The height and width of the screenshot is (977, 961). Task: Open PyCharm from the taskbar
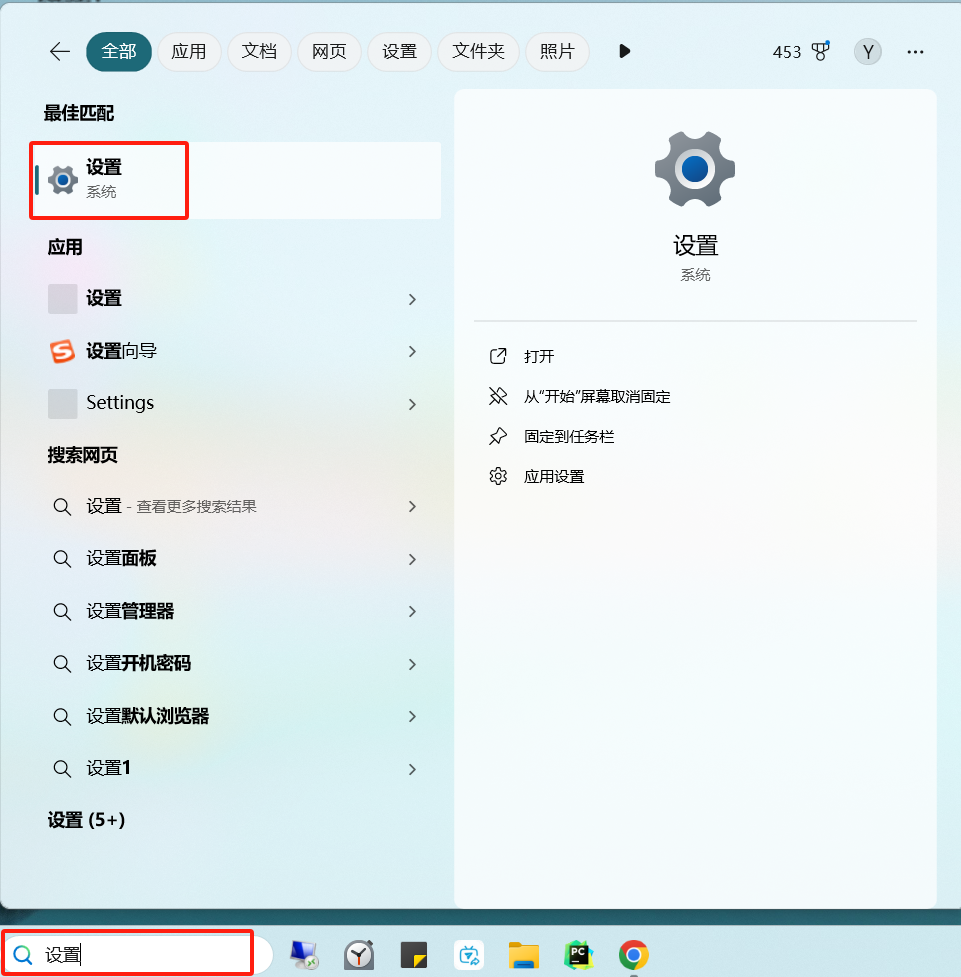click(x=578, y=955)
